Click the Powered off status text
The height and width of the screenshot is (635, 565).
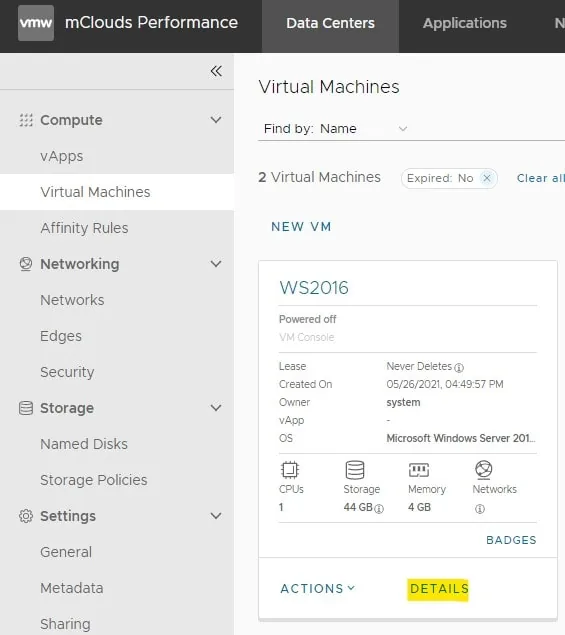(x=308, y=319)
